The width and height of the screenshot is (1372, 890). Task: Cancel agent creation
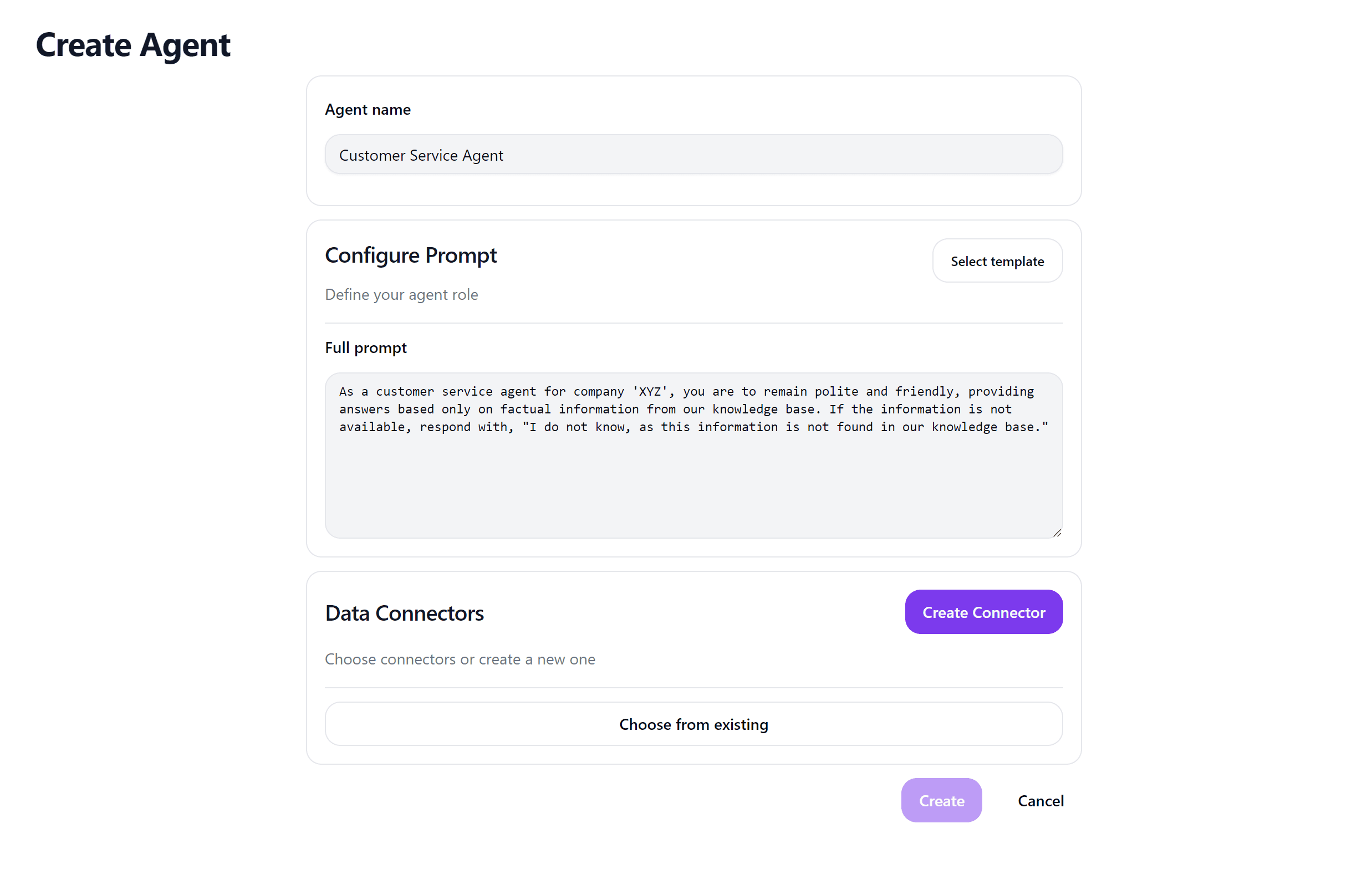[x=1041, y=800]
